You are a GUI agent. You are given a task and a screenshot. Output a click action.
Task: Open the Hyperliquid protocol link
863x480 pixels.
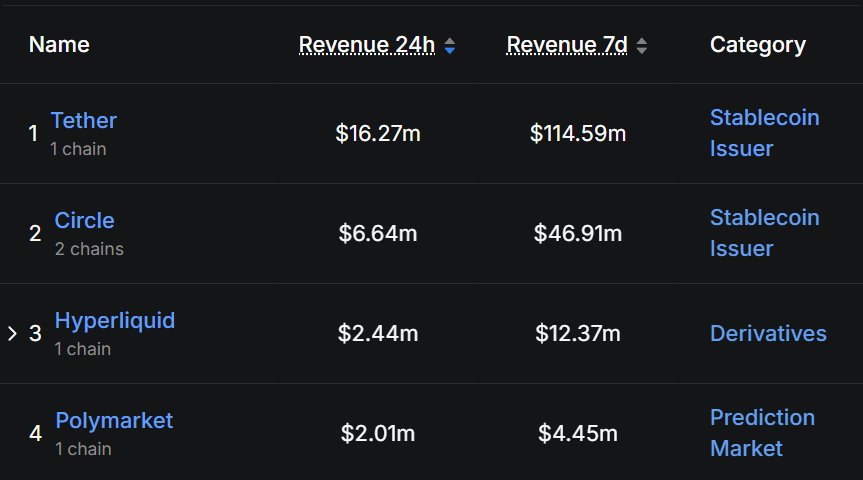[x=114, y=321]
